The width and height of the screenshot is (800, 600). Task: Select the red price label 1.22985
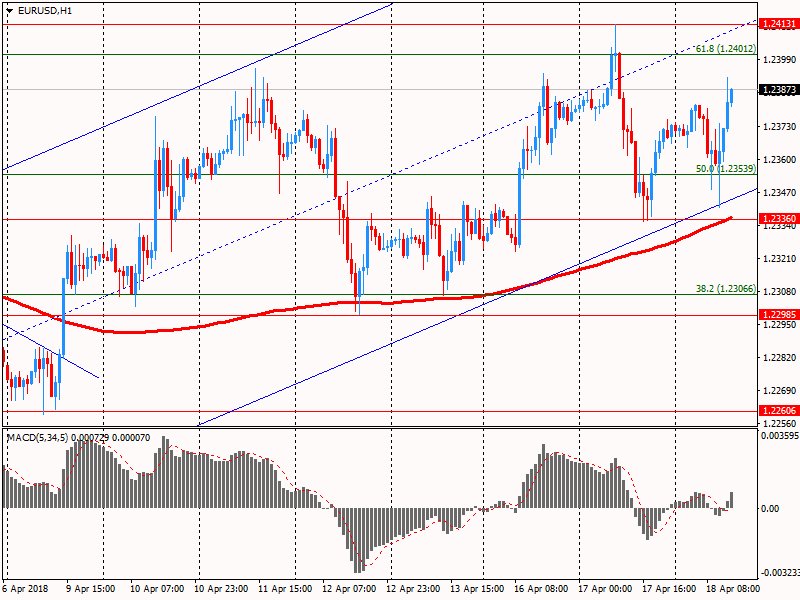tap(779, 315)
